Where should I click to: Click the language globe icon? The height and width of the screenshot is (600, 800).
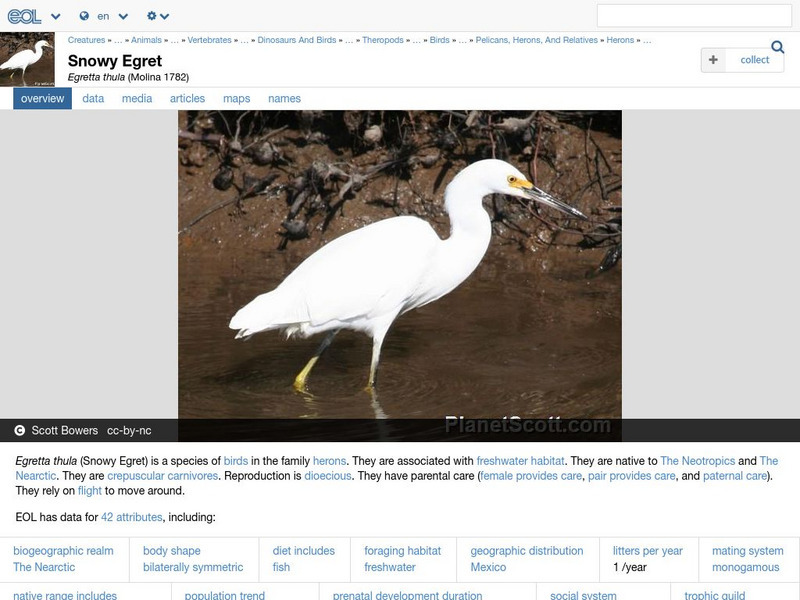tap(85, 16)
